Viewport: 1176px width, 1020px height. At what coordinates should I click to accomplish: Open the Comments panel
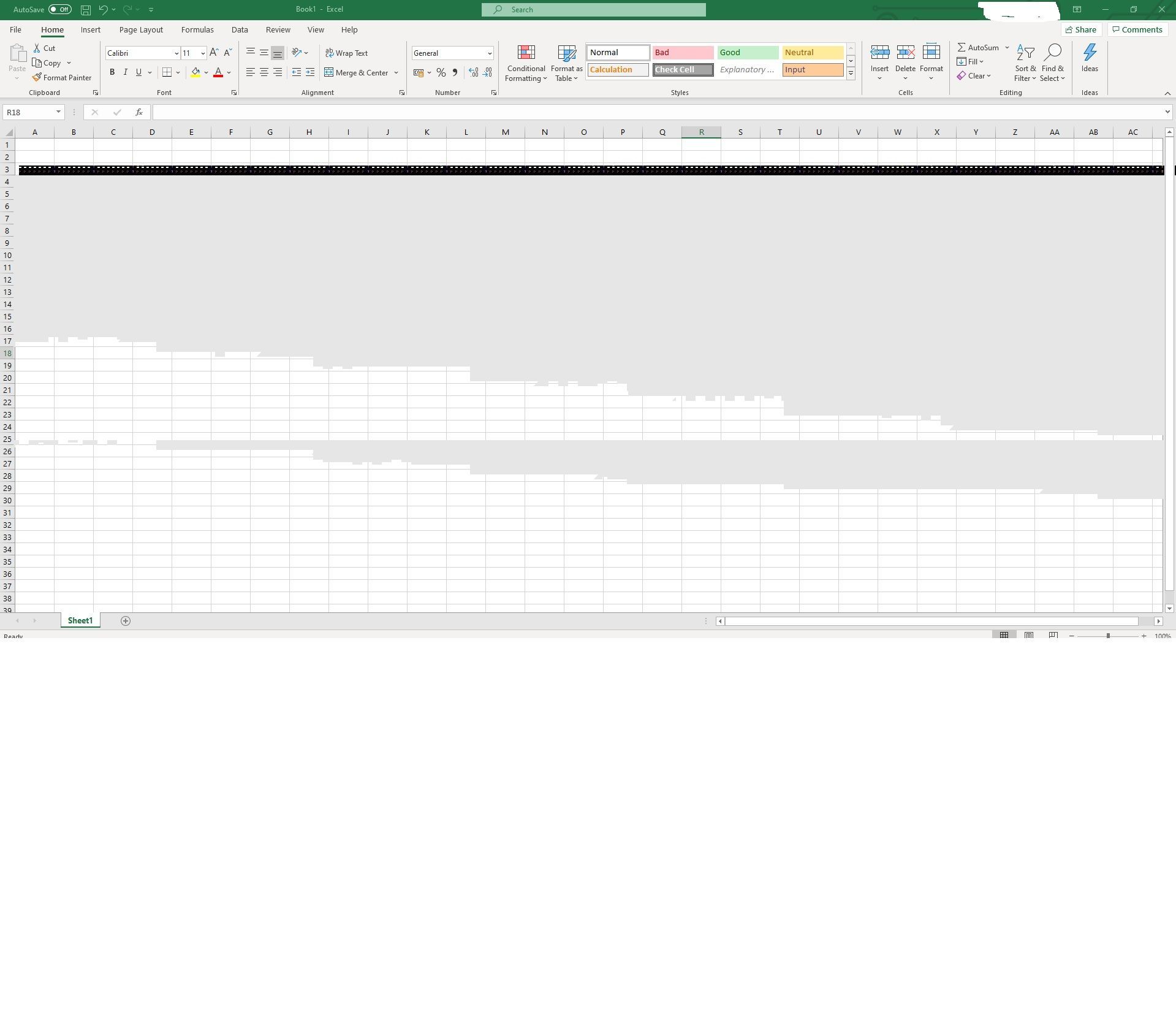pos(1137,29)
